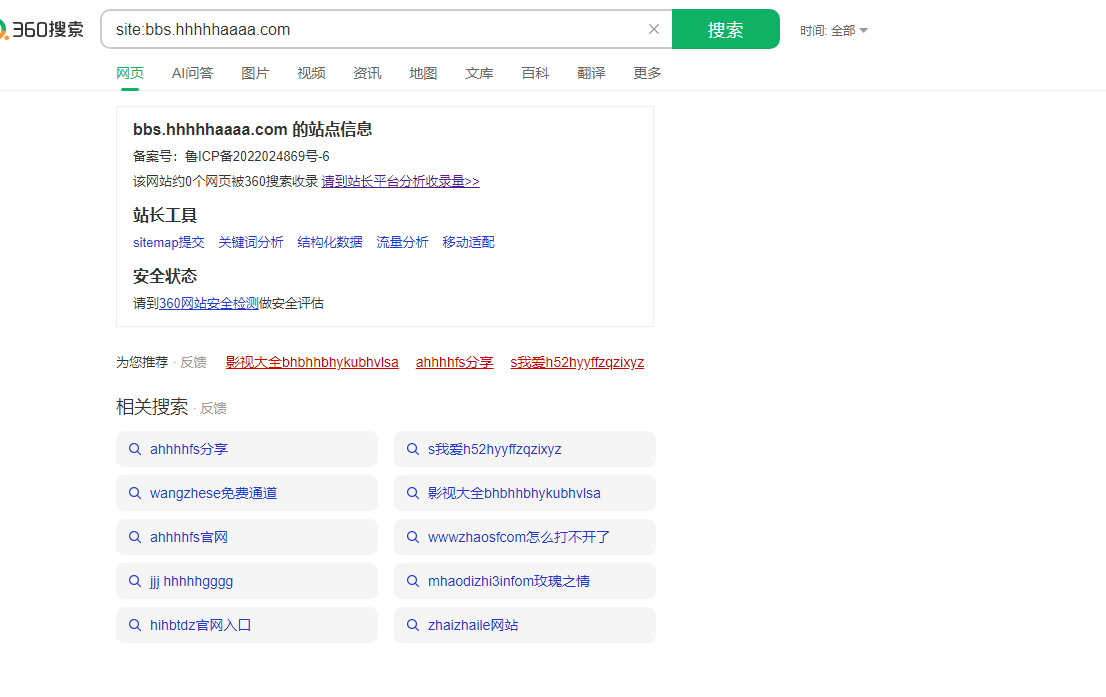Select related search hihbtdz官网入口

(247, 625)
